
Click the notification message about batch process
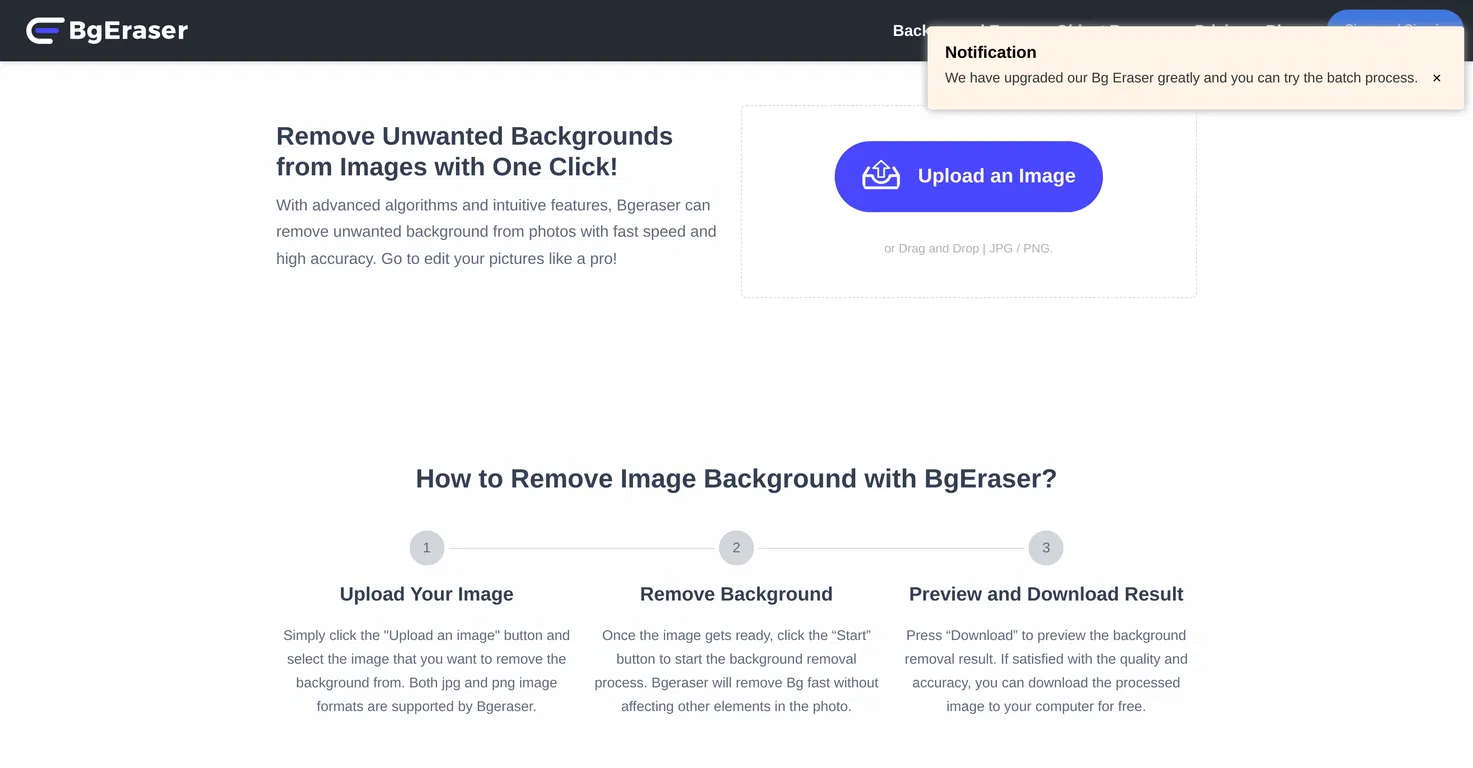[1181, 78]
